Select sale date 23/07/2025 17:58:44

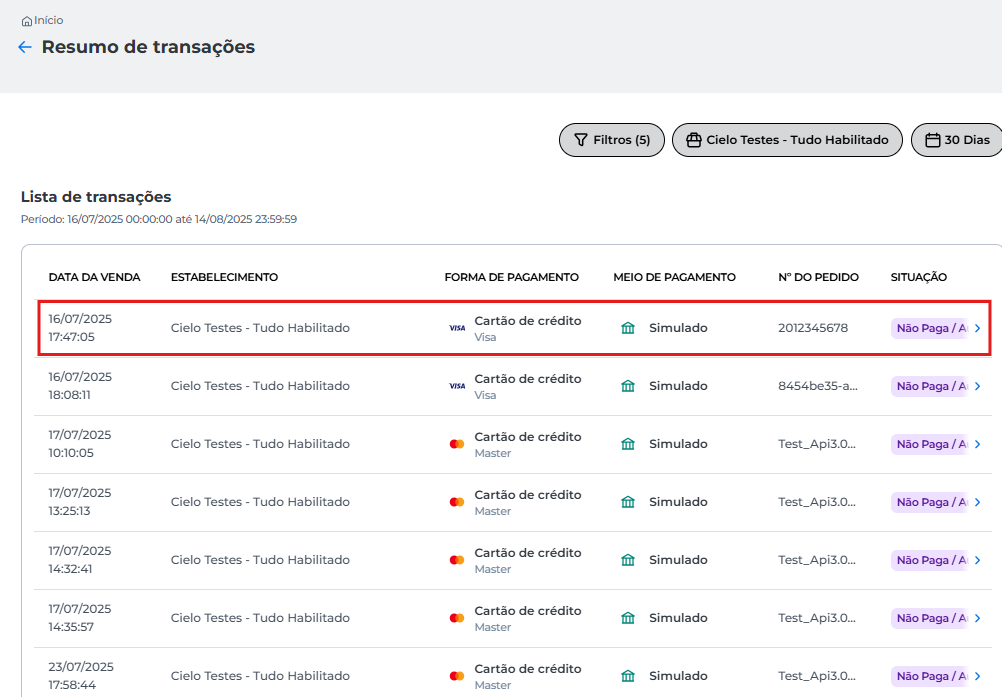click(81, 676)
